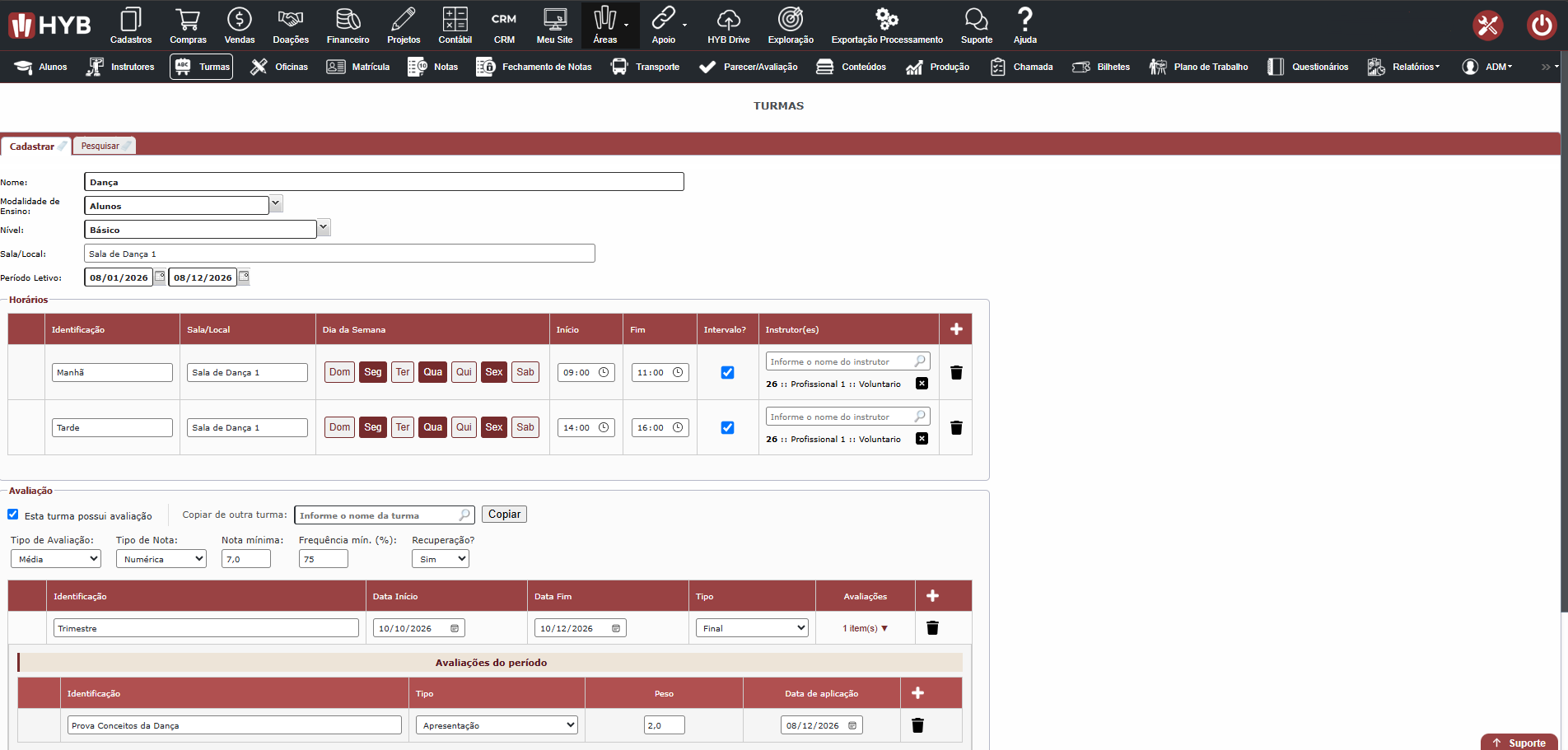Open the Modalidade de Ensino dropdown

[x=276, y=203]
